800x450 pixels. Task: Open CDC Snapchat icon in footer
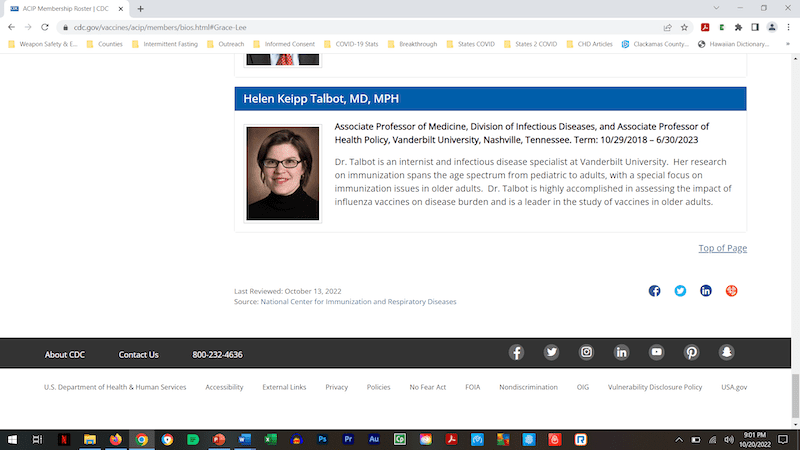[x=727, y=353]
